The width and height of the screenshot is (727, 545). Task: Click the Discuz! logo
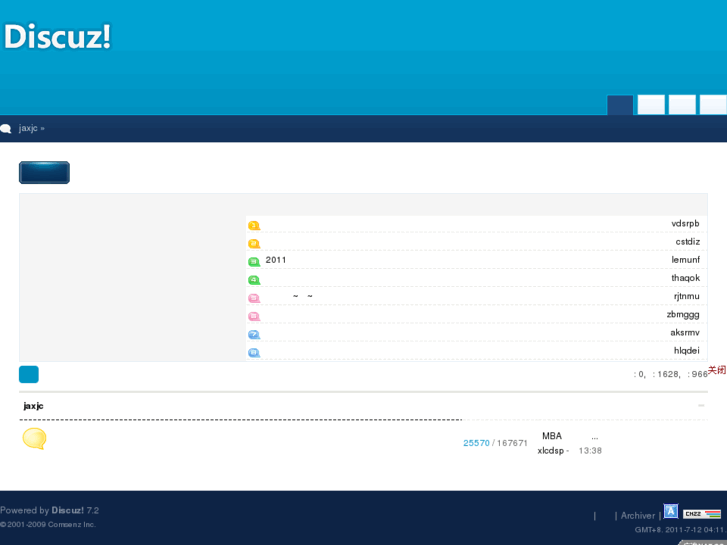coord(57,36)
